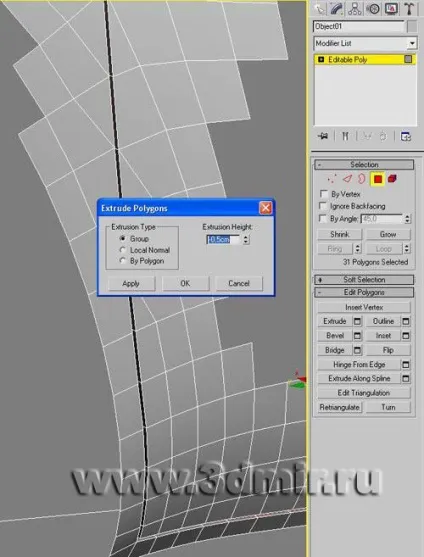This screenshot has height=557, width=424.
Task: Open Bevel settings box icon
Action: tap(357, 336)
